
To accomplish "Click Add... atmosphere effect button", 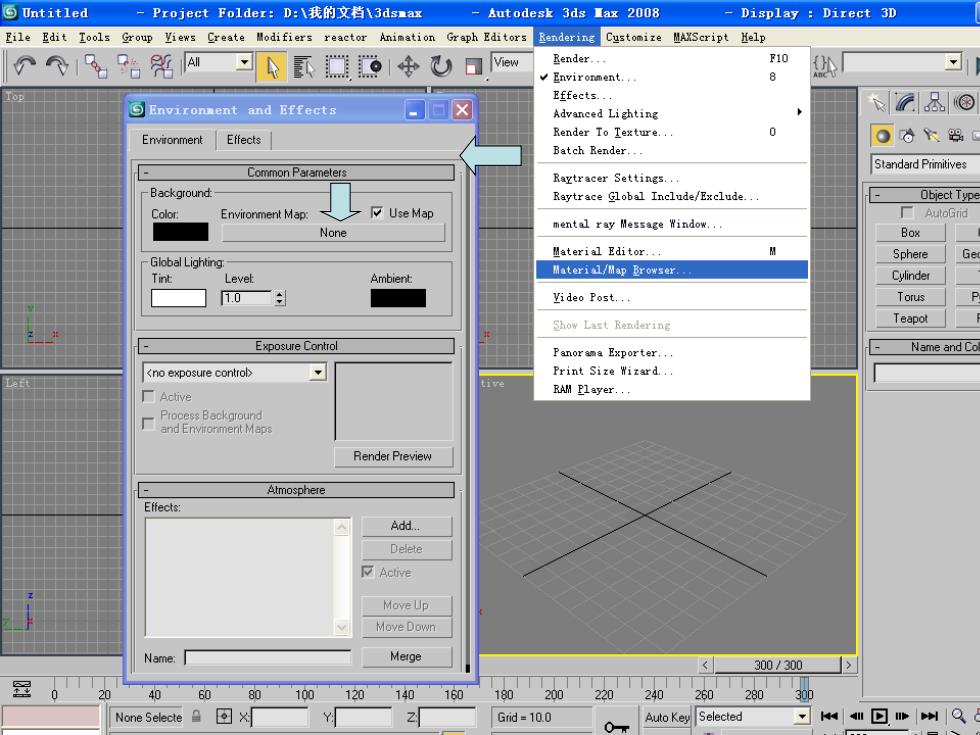I will [406, 526].
